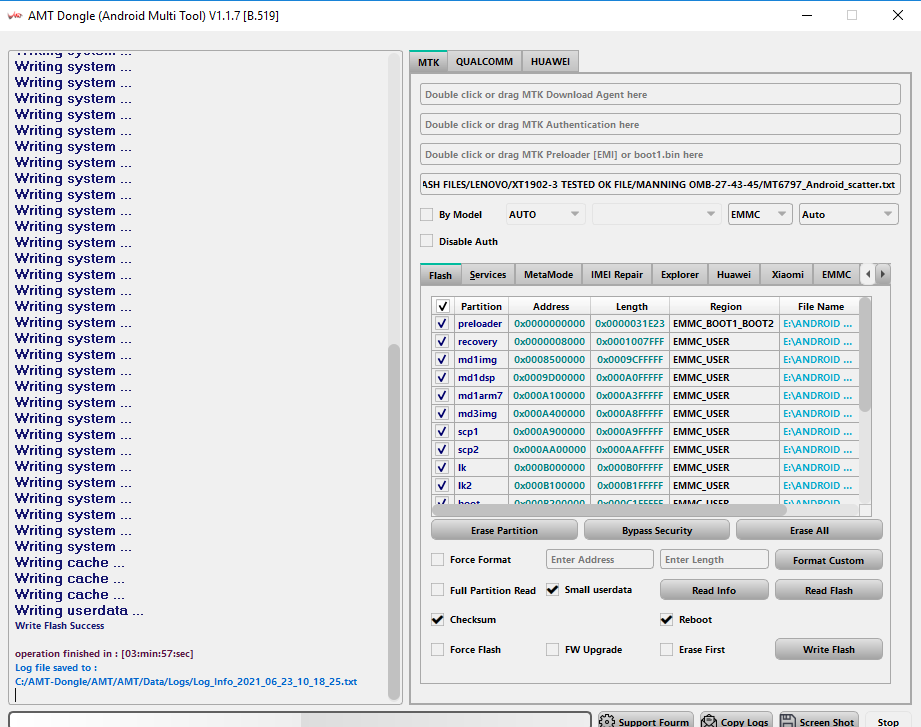Switch to the QUALCOMM tab
Viewport: 921px width, 727px height.
[484, 62]
